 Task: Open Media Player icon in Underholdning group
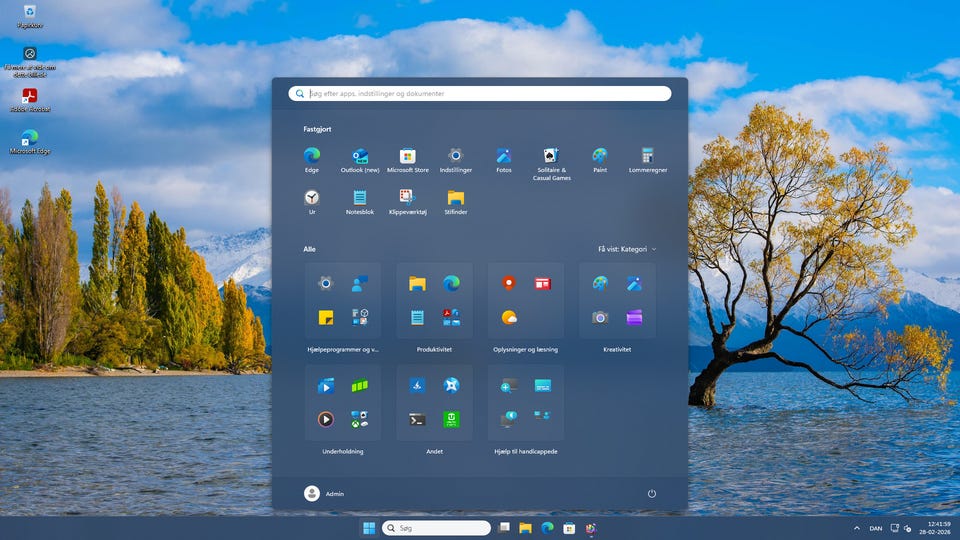326,419
